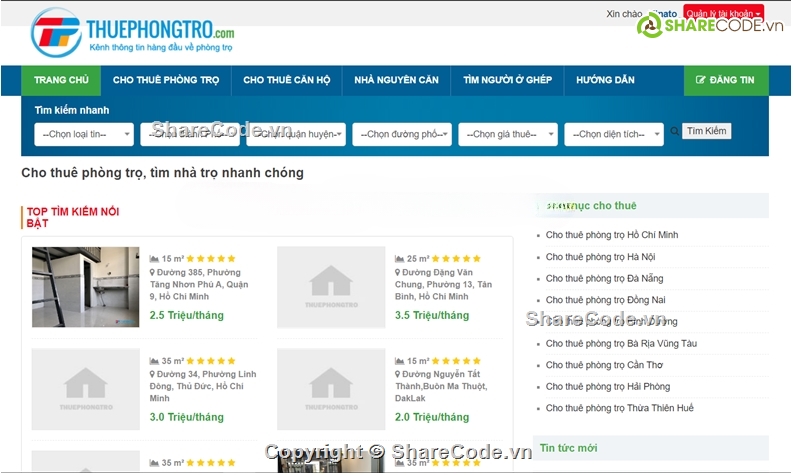Click the Đăng tin button
The width and height of the screenshot is (795, 475).
[x=726, y=80]
